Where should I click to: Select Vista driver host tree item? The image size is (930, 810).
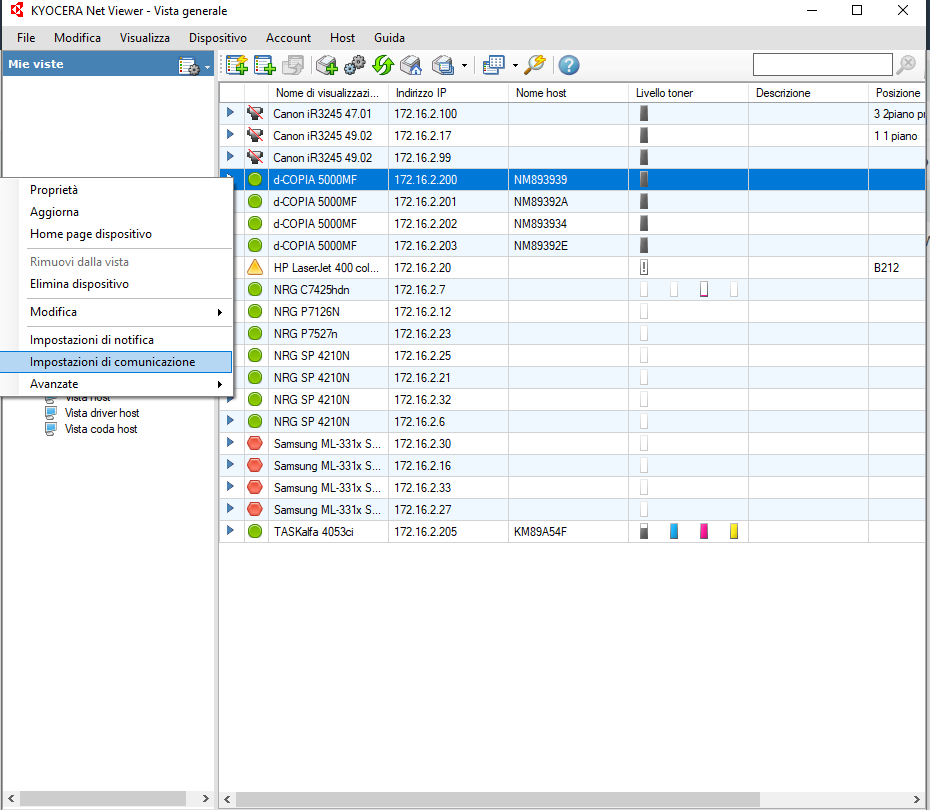pyautogui.click(x=101, y=413)
